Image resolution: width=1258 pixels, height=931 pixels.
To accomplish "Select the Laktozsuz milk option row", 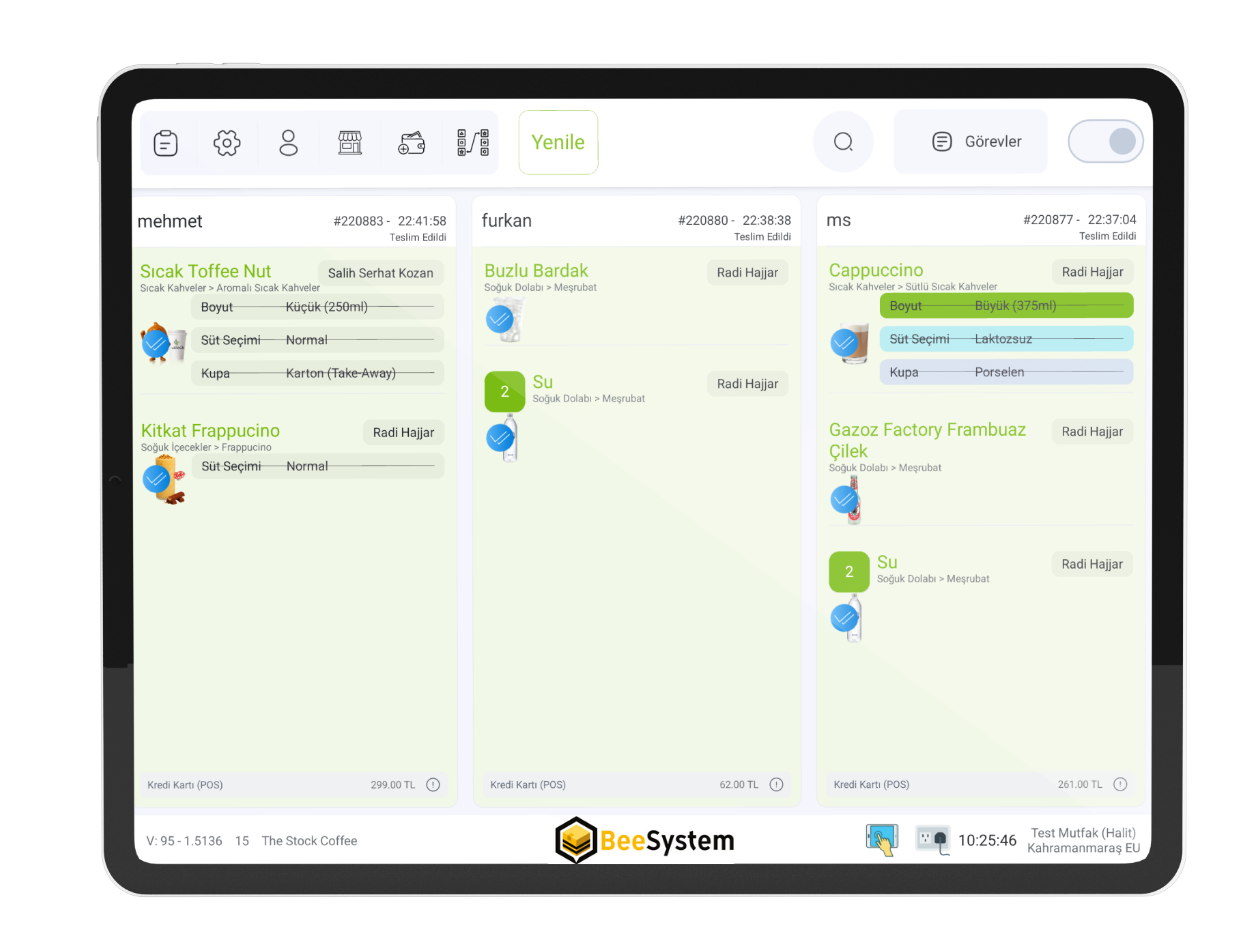I will 1006,339.
